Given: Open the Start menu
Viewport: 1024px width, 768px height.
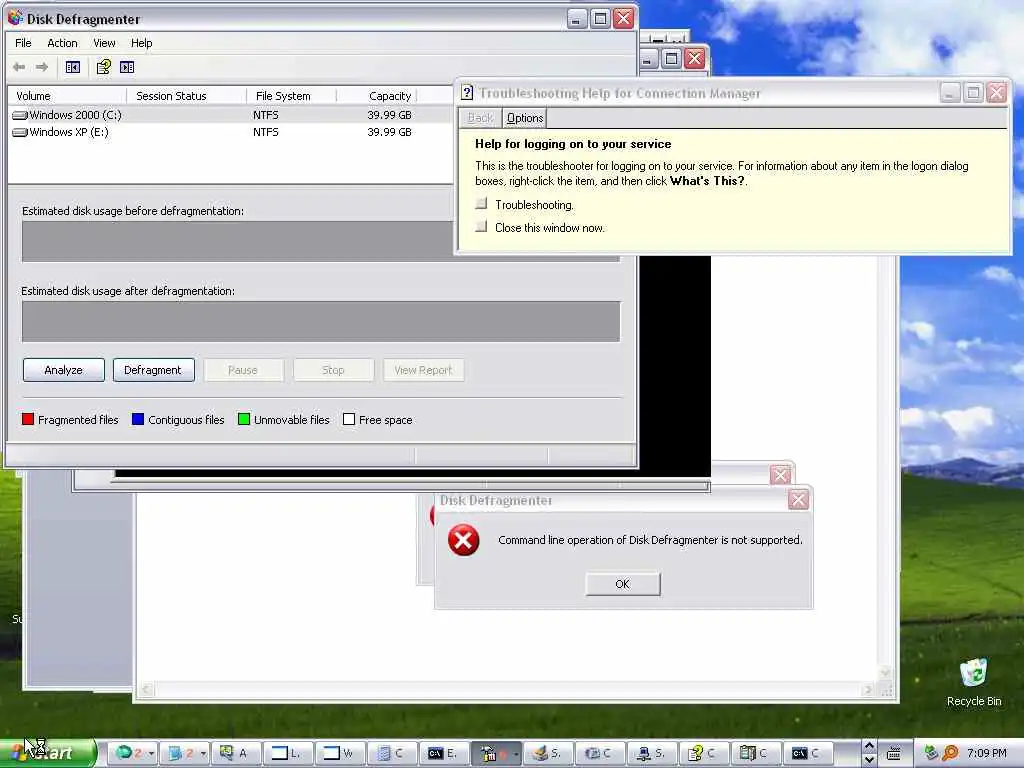Looking at the screenshot, I should click(x=48, y=753).
